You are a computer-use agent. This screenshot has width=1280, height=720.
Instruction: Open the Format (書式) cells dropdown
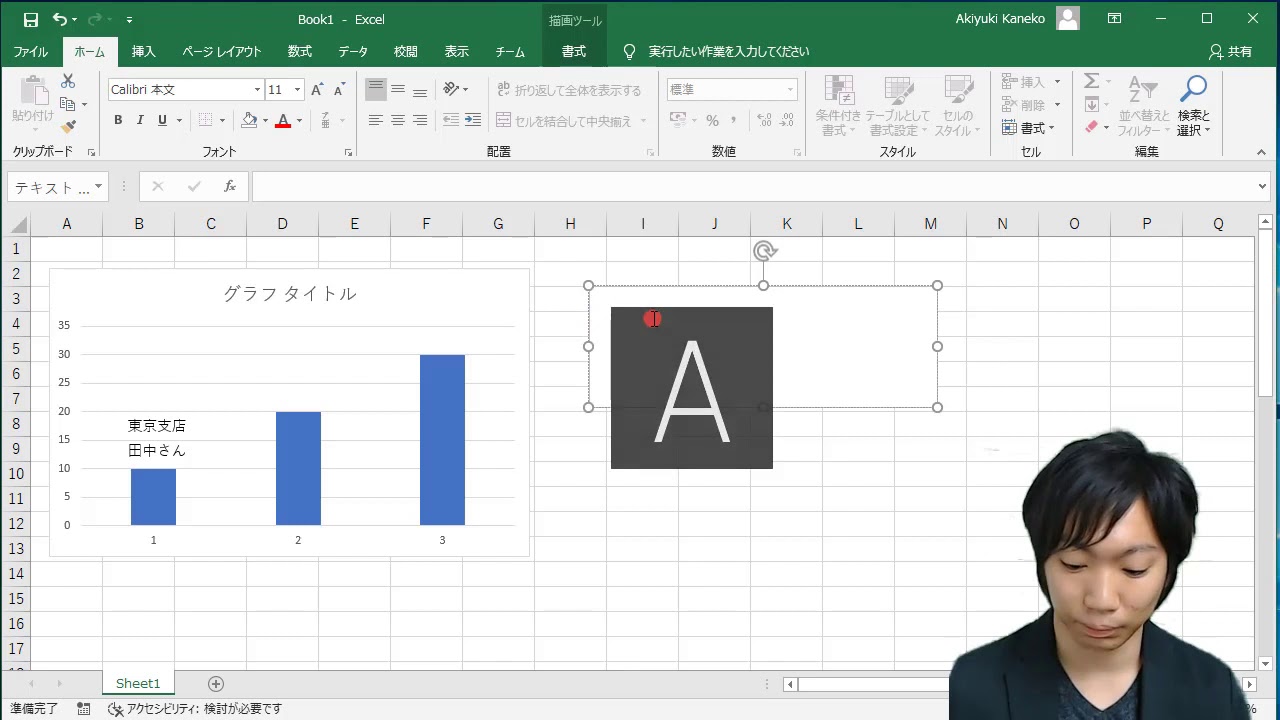tap(1029, 128)
